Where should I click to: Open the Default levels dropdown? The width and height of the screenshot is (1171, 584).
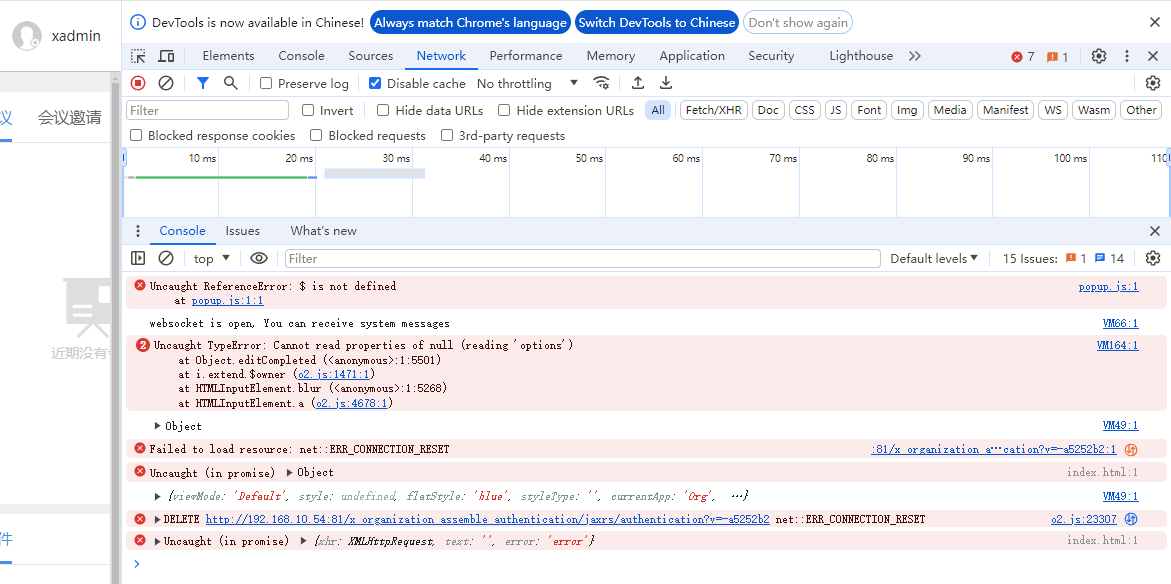coord(934,258)
